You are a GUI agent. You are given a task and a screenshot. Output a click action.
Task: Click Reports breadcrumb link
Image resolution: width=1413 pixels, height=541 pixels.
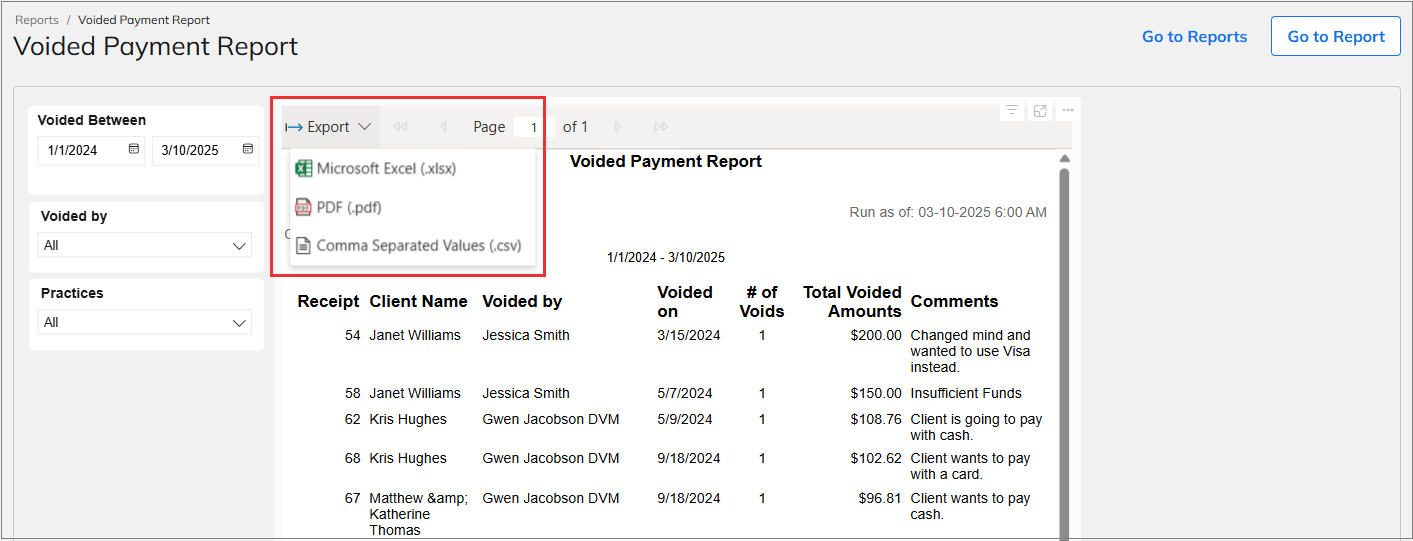click(x=37, y=20)
